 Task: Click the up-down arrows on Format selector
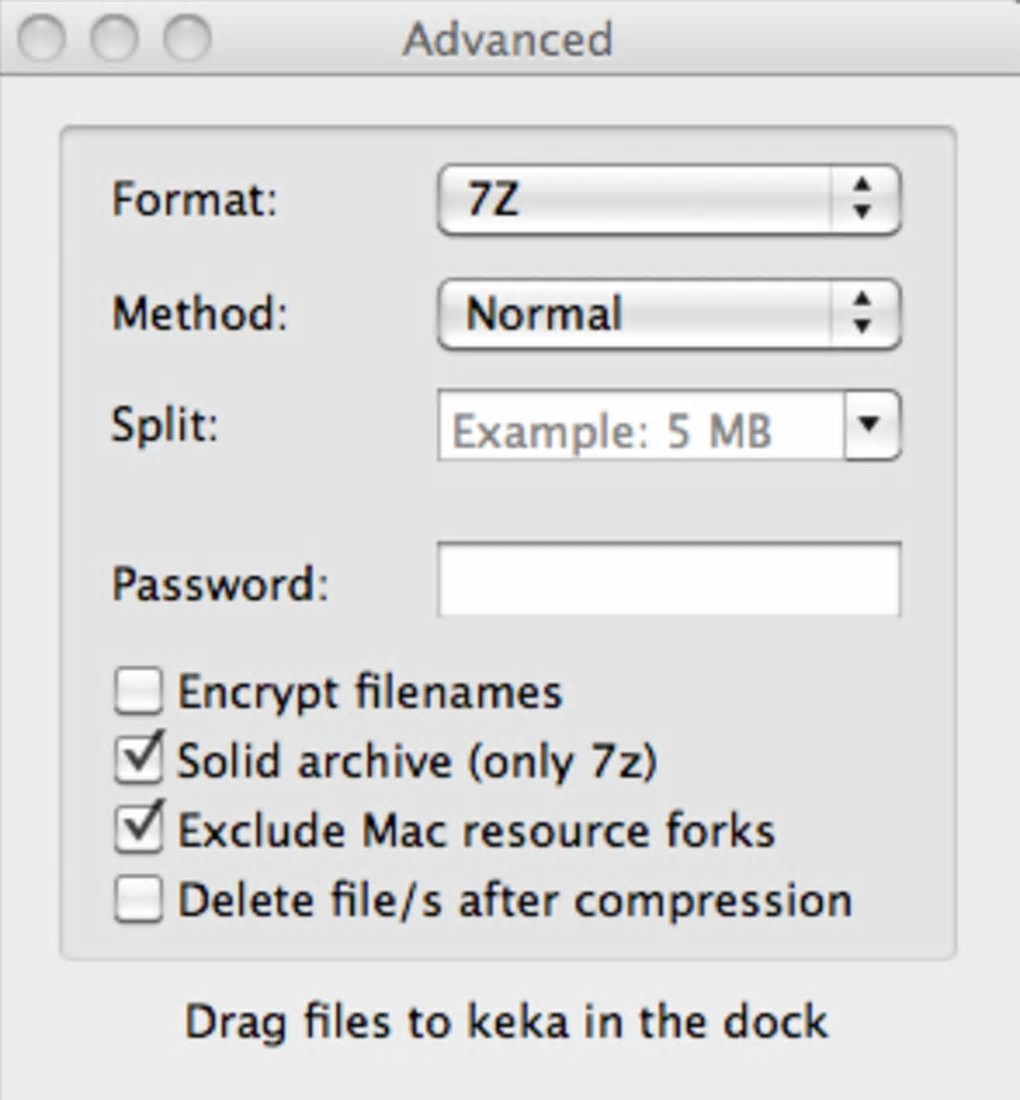coord(862,201)
